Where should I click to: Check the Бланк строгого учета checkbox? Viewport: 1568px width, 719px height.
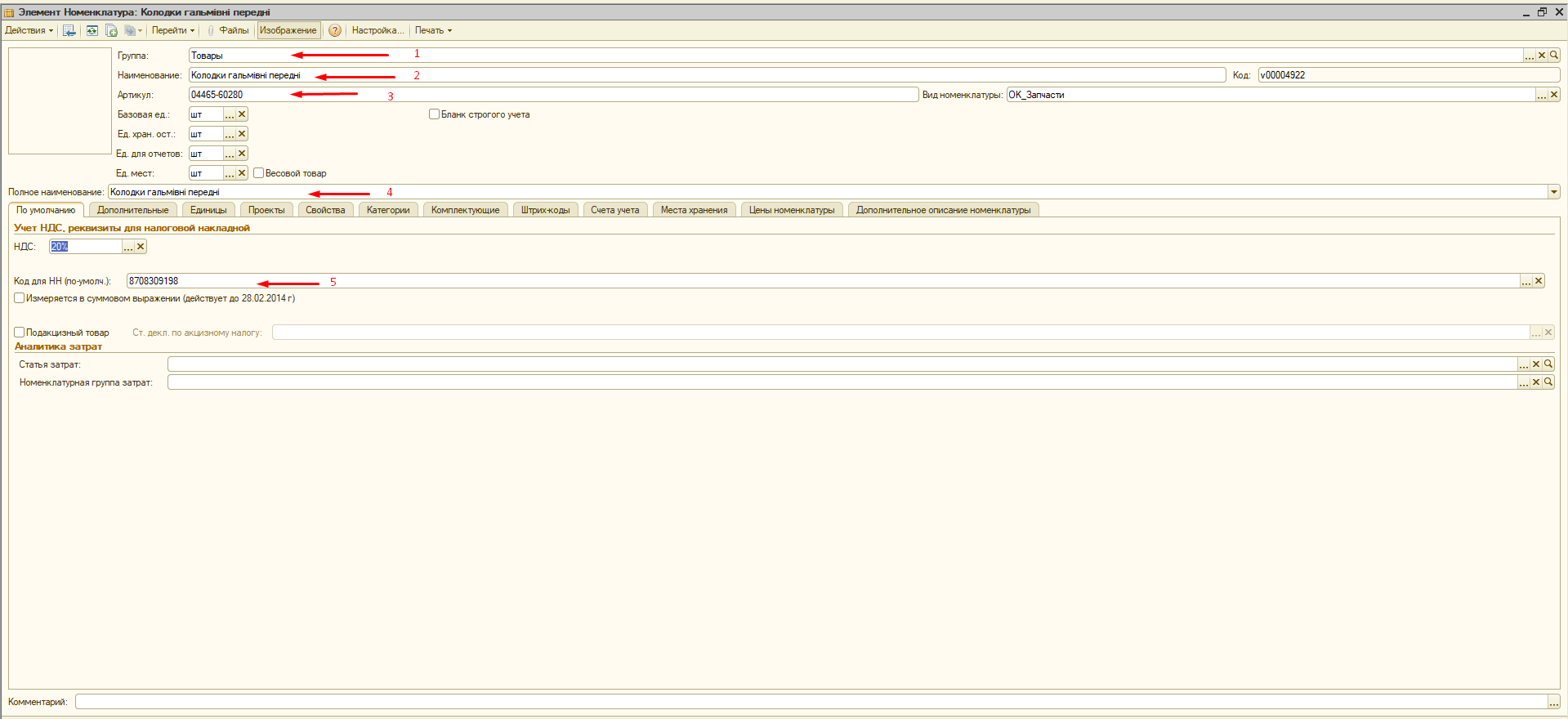pos(435,114)
